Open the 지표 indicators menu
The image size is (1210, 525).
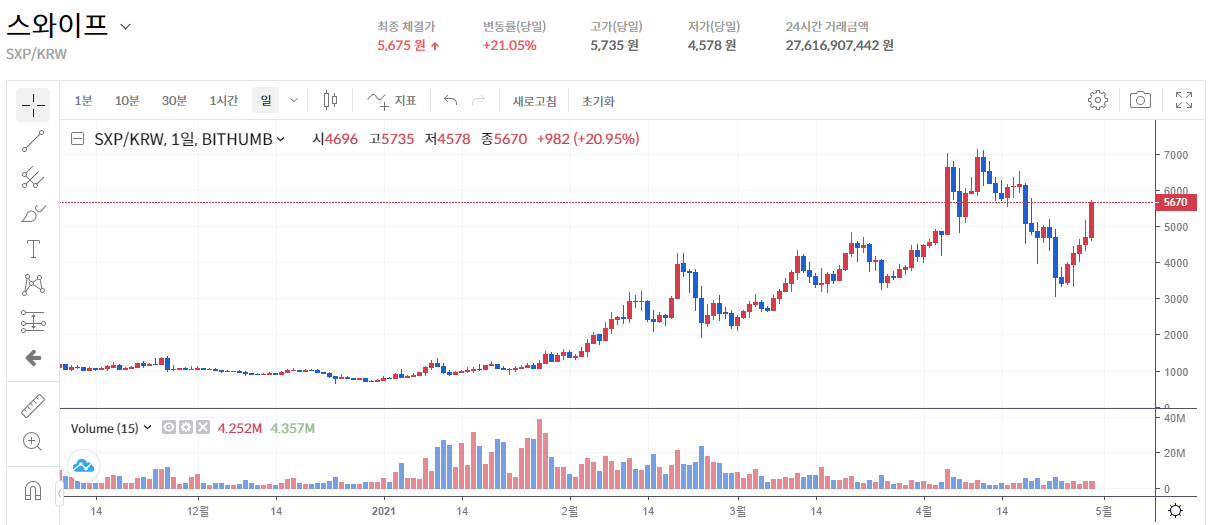pyautogui.click(x=392, y=100)
